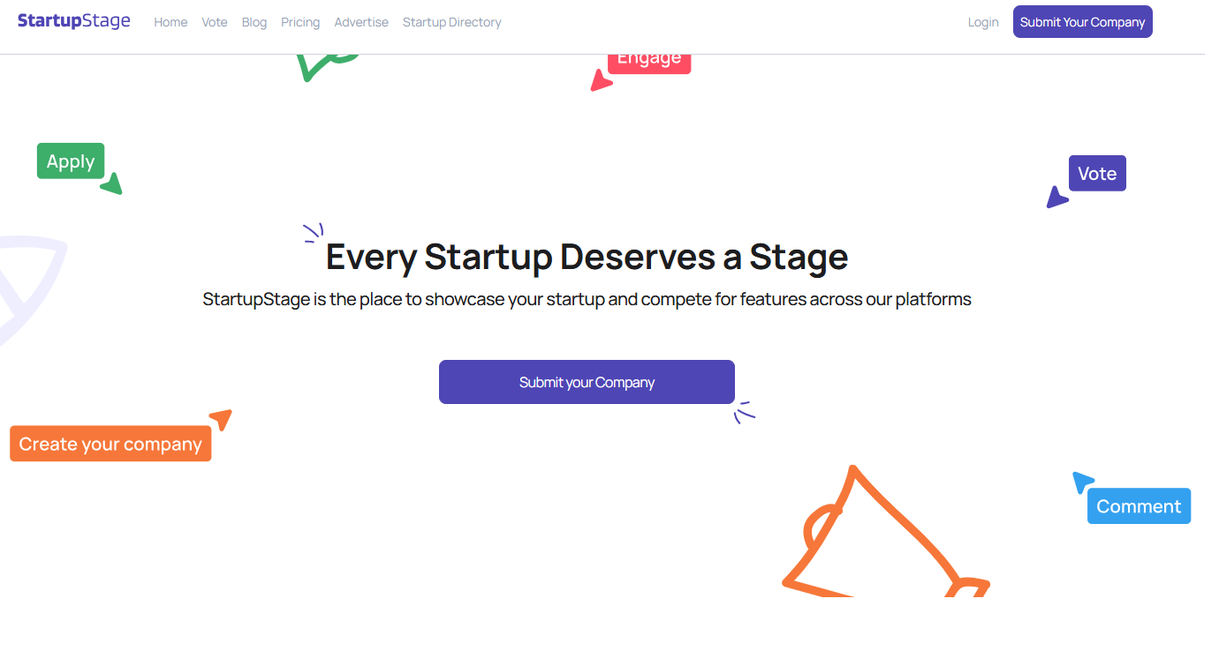Image resolution: width=1205 pixels, height=663 pixels.
Task: Open the Home menu item
Action: [x=170, y=22]
